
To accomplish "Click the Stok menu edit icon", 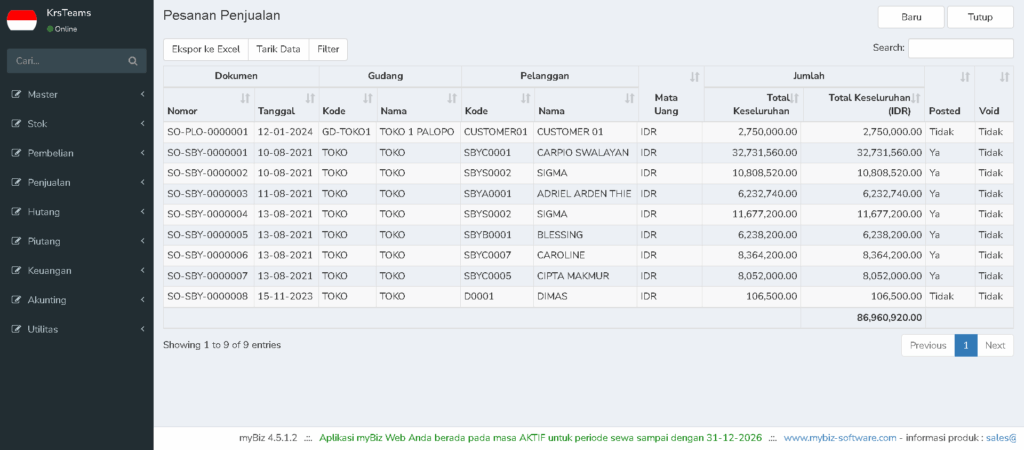I will coord(17,124).
